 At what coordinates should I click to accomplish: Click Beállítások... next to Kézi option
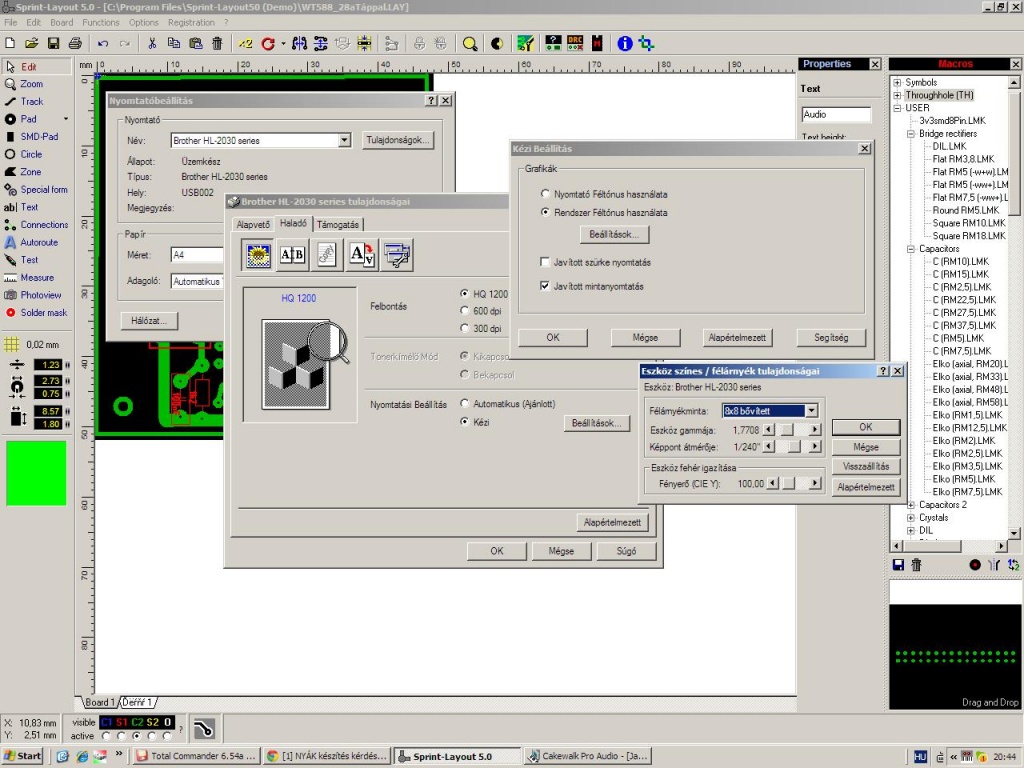597,423
